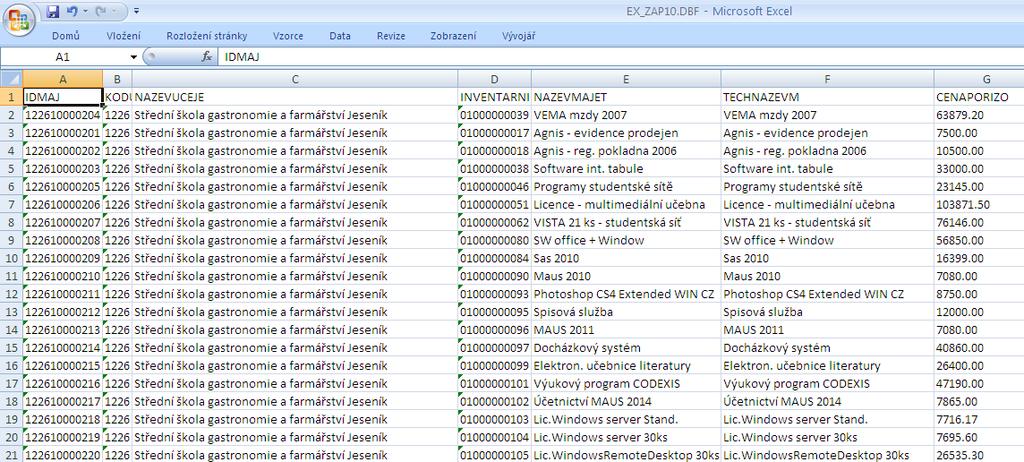1024x462 pixels.
Task: Open the Undo history dropdown arrow
Action: [84, 11]
